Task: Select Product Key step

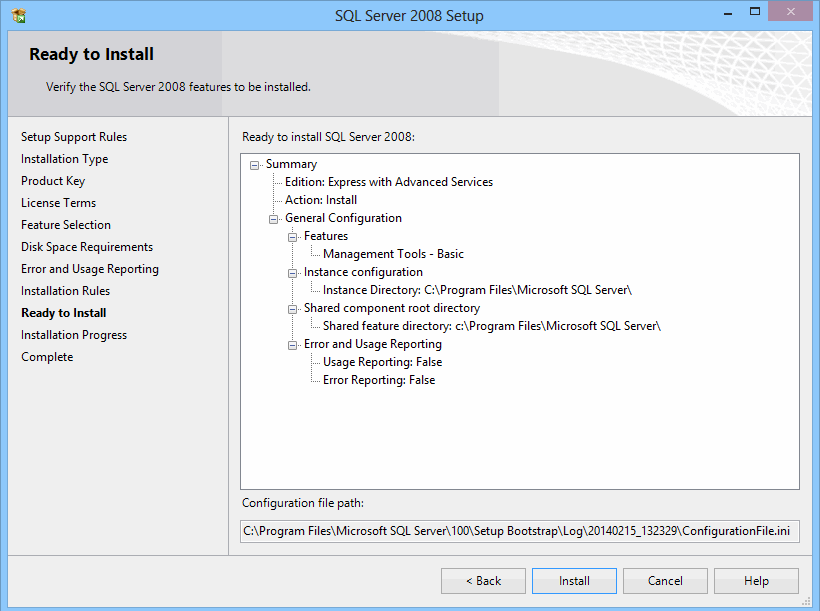Action: coord(53,181)
